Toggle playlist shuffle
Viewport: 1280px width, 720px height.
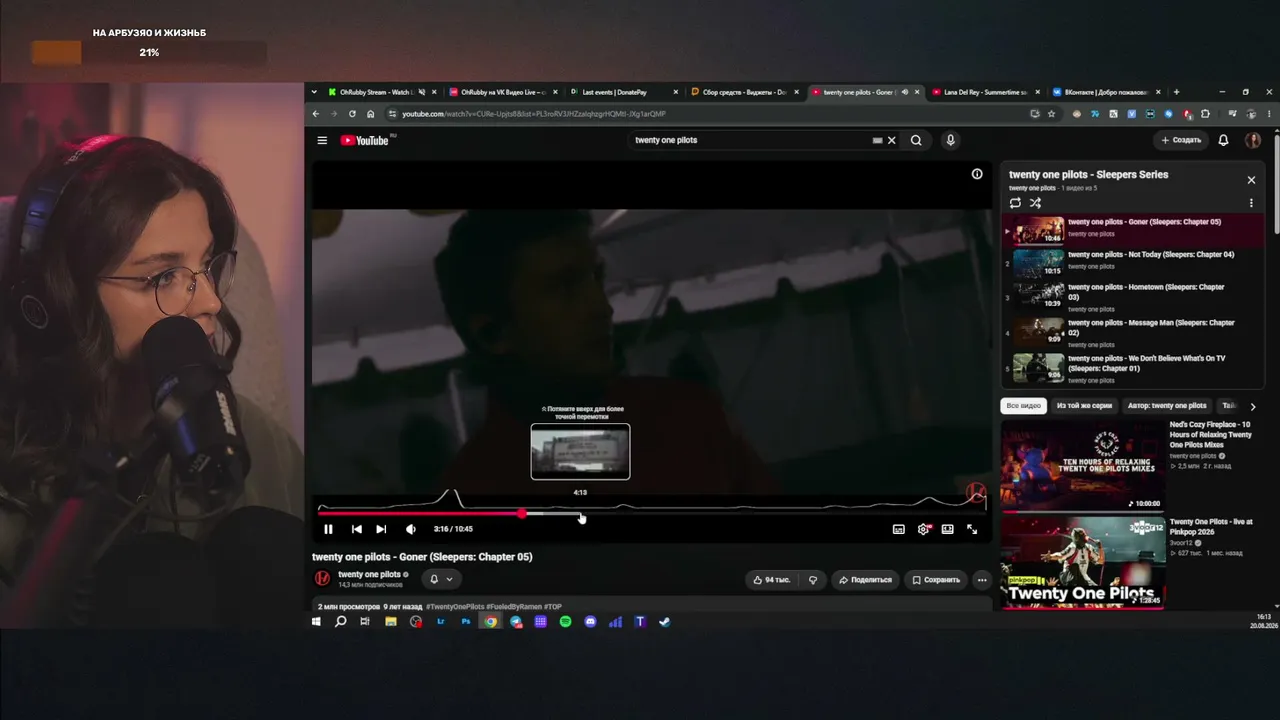1035,203
